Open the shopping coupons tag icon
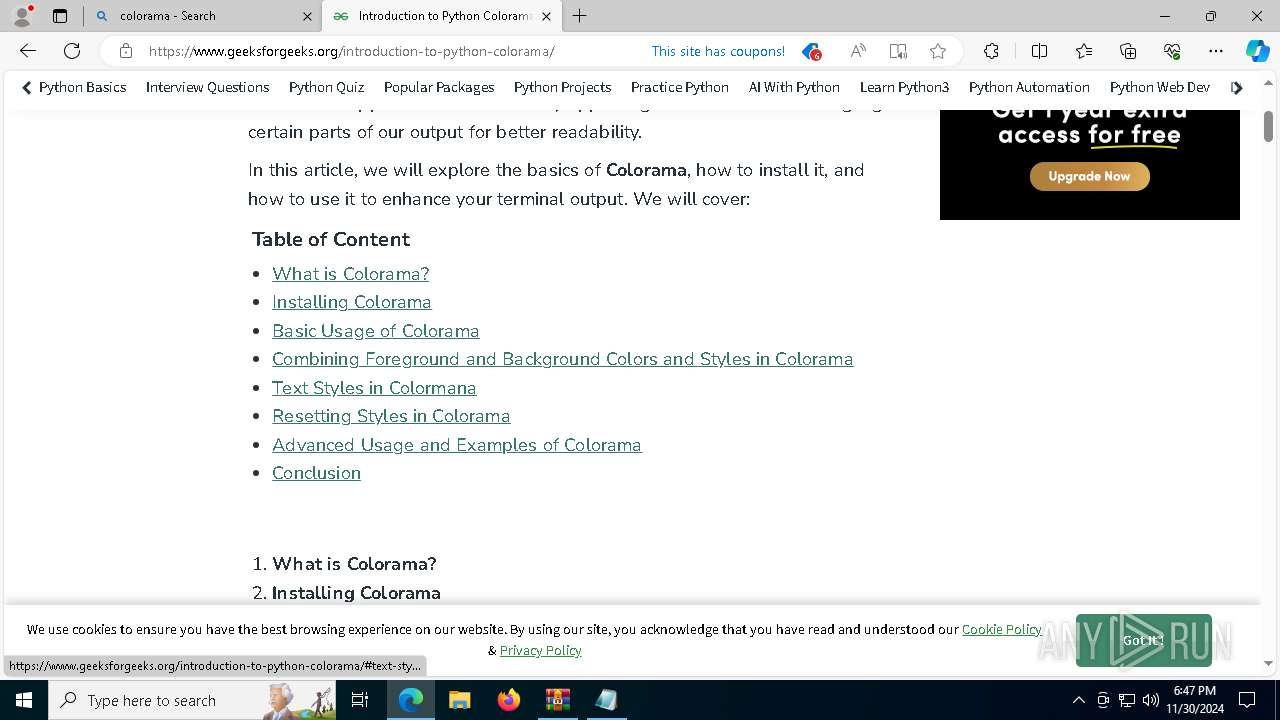 click(x=811, y=51)
